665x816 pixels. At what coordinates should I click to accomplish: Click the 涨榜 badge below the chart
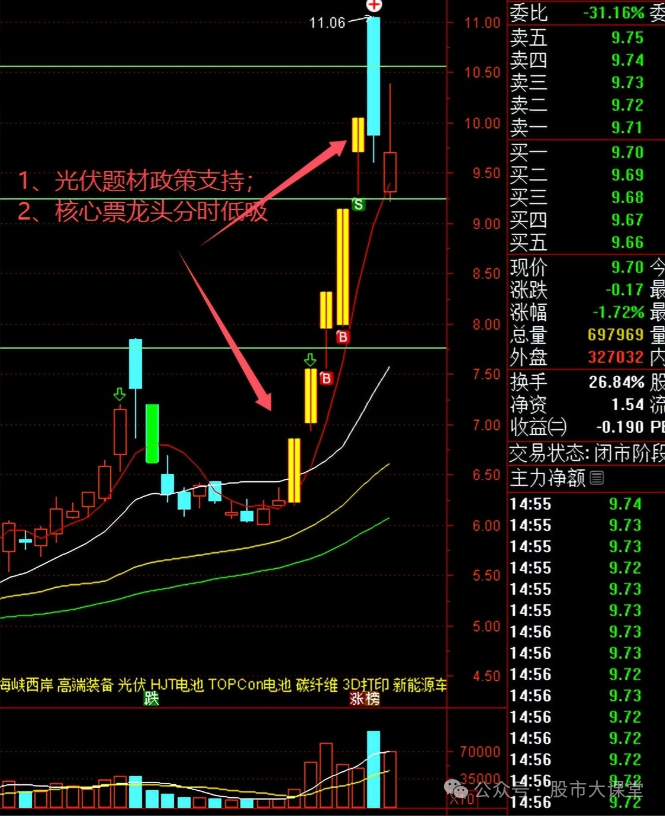tap(364, 699)
